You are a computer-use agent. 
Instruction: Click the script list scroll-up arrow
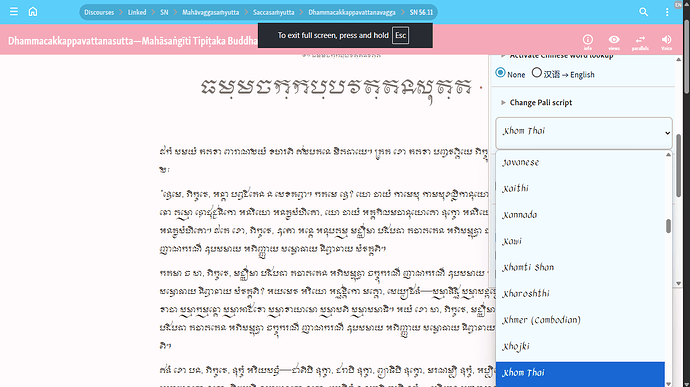click(x=668, y=155)
